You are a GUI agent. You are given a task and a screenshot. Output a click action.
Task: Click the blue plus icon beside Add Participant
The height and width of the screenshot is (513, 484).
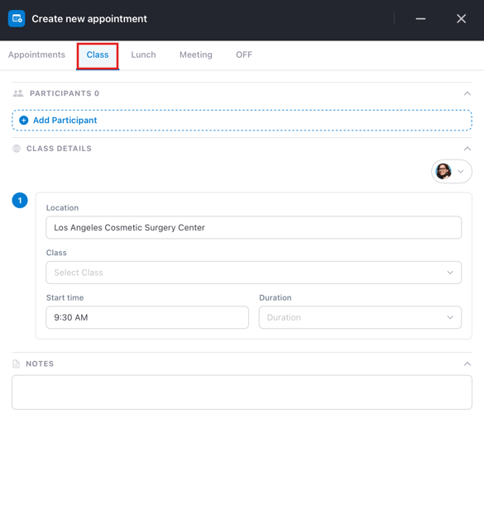coord(24,120)
